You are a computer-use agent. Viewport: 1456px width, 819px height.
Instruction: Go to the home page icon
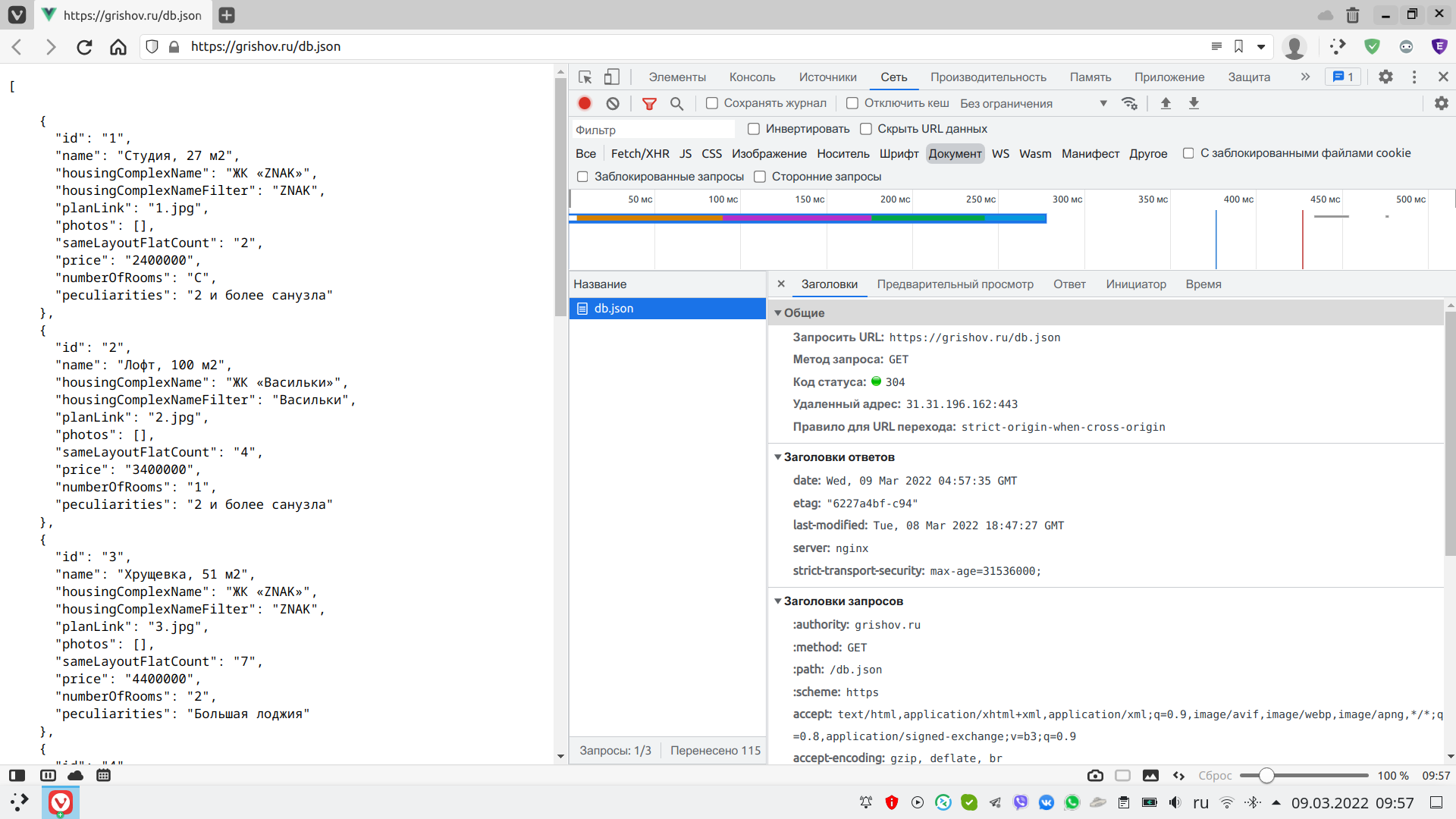pyautogui.click(x=118, y=47)
